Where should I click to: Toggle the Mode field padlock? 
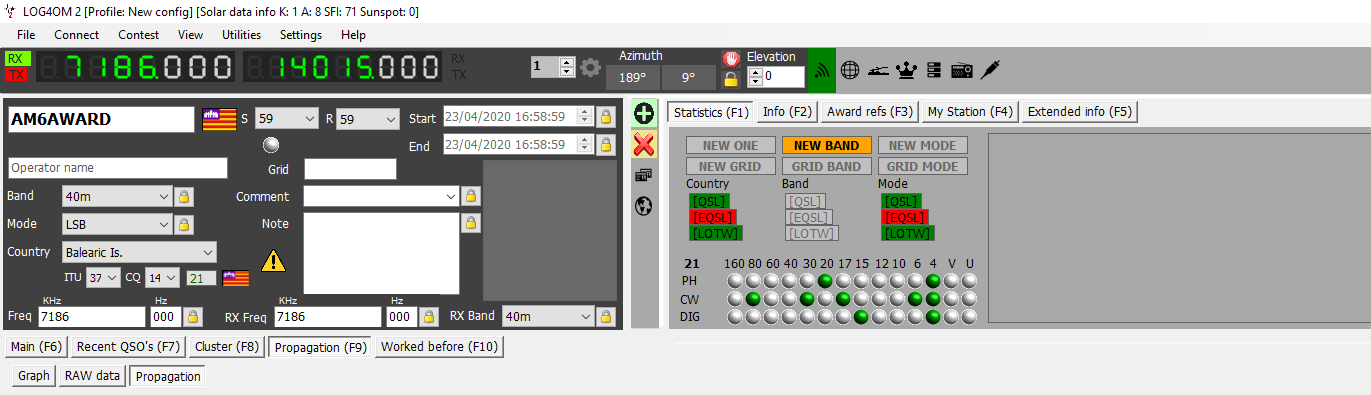tap(185, 224)
